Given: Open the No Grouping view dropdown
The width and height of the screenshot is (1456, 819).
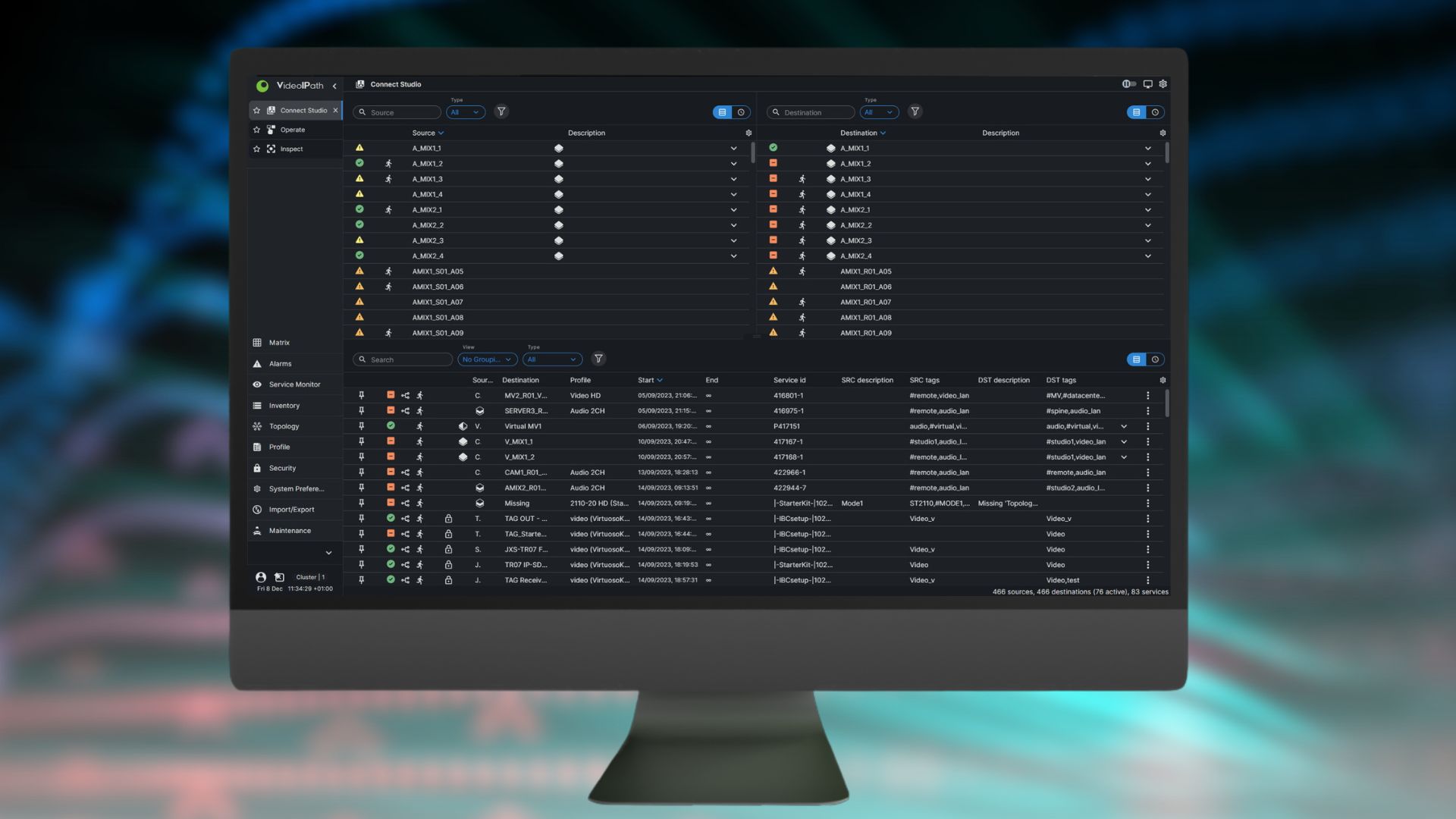Looking at the screenshot, I should tap(486, 359).
